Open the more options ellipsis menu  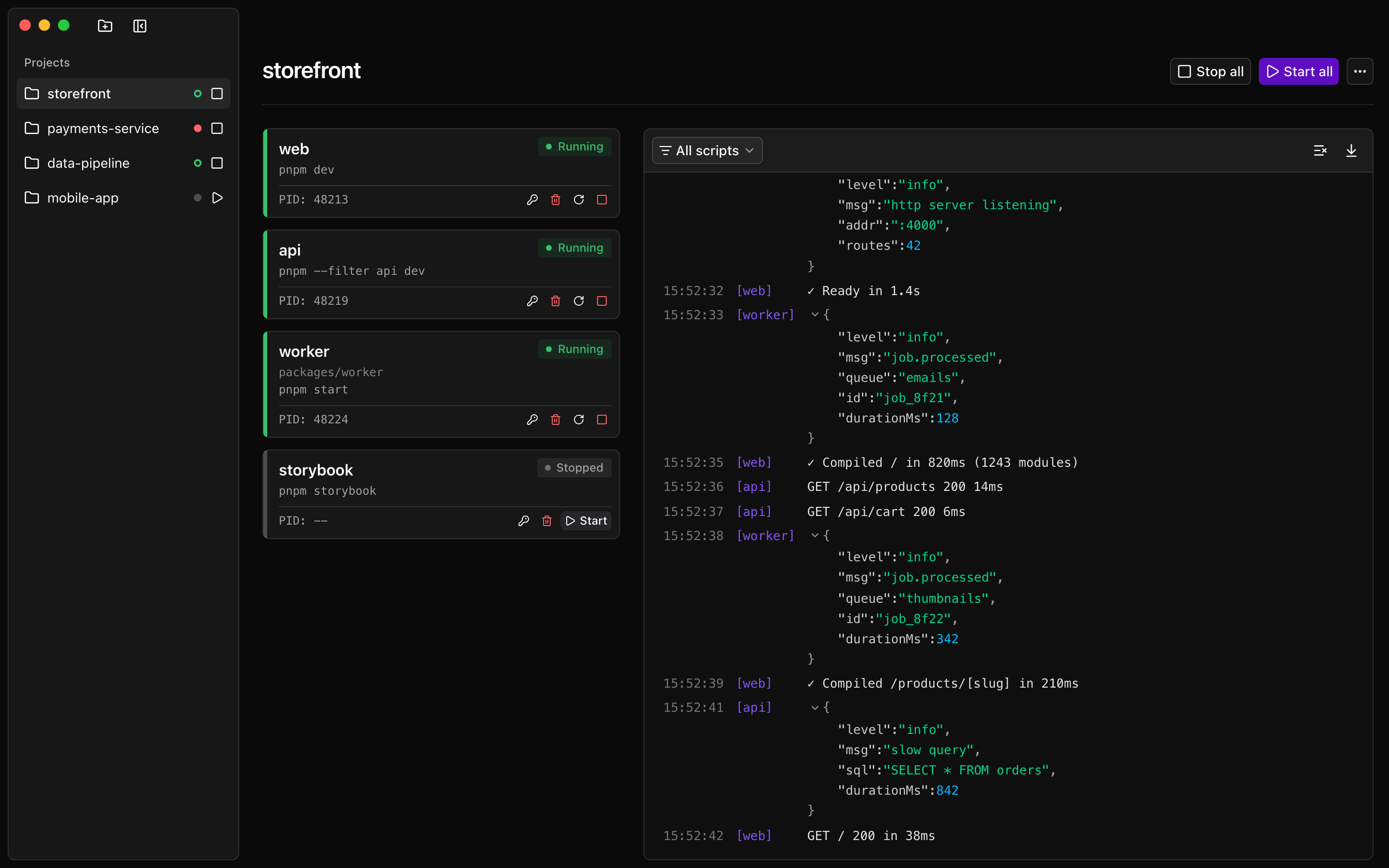pyautogui.click(x=1360, y=71)
